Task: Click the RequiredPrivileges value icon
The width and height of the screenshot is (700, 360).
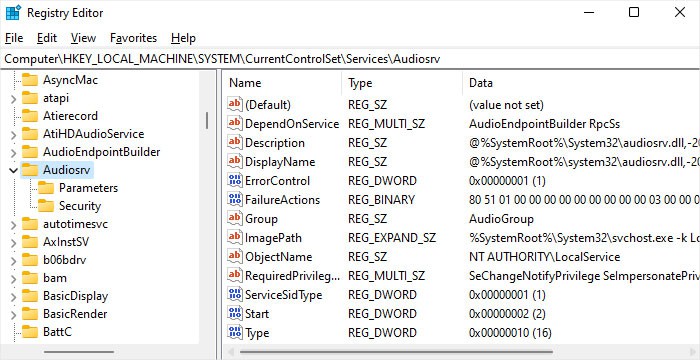Action: pyautogui.click(x=235, y=276)
